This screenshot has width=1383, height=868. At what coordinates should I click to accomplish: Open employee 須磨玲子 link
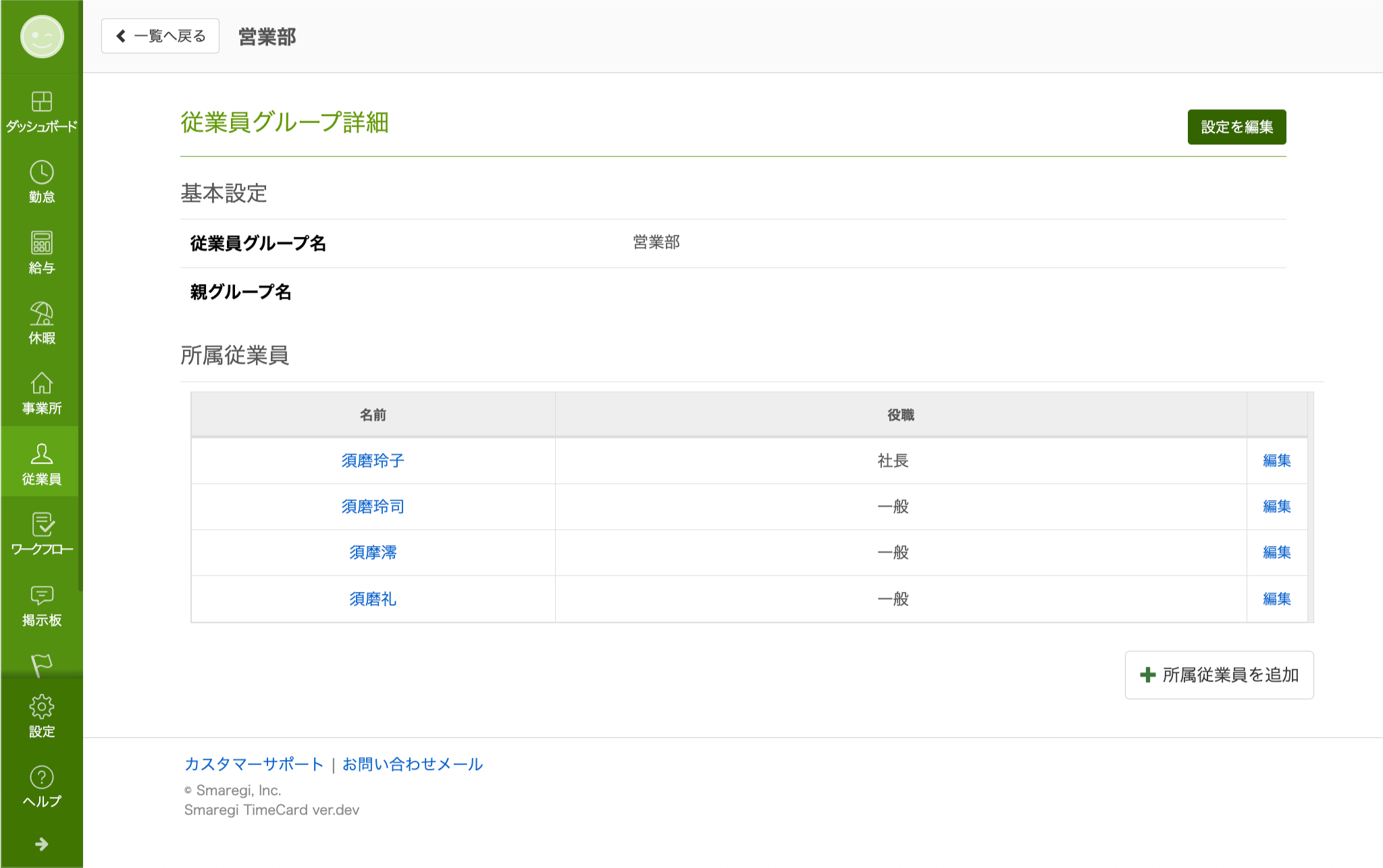pyautogui.click(x=373, y=460)
